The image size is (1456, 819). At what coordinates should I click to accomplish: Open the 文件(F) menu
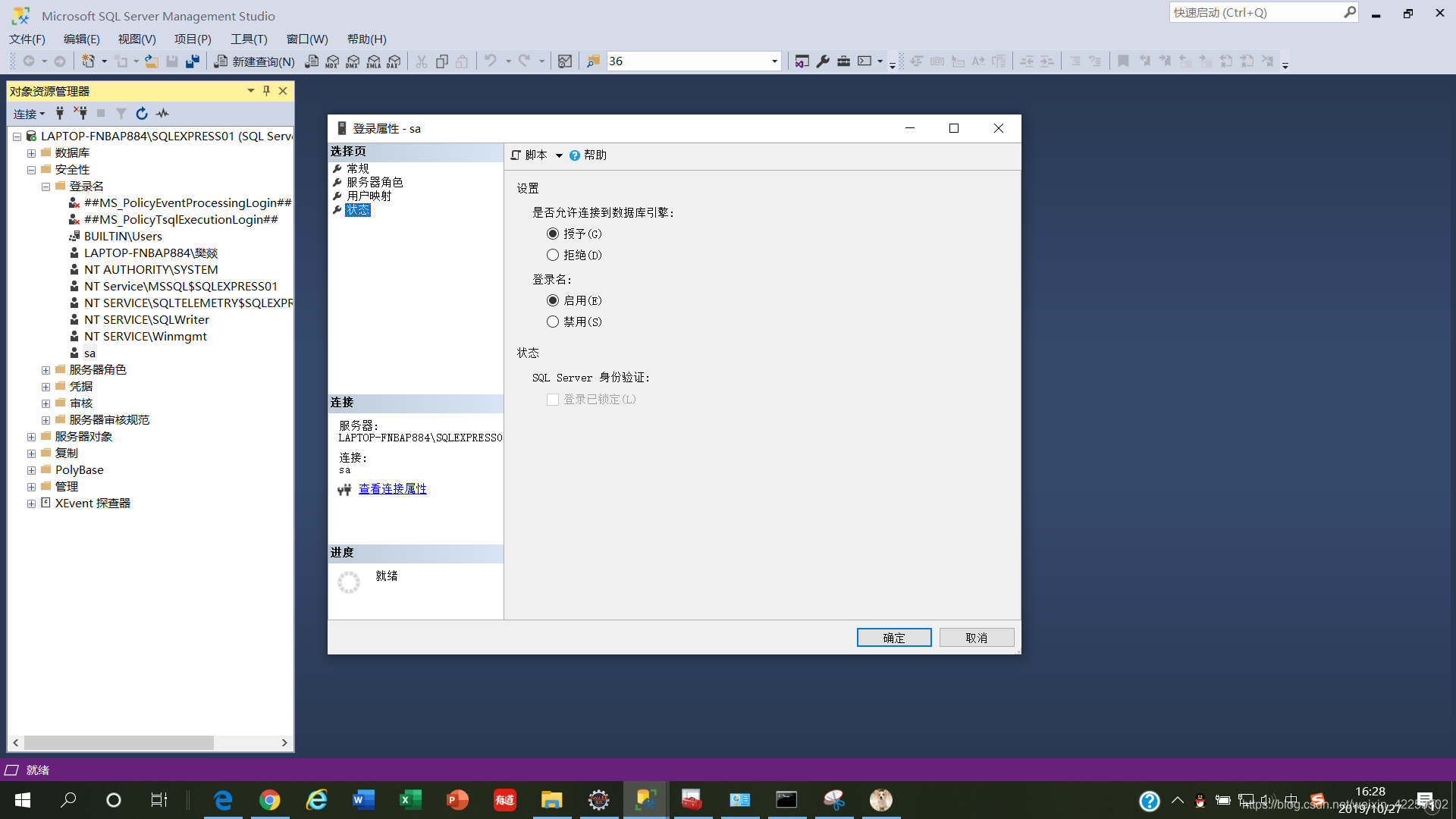(27, 39)
